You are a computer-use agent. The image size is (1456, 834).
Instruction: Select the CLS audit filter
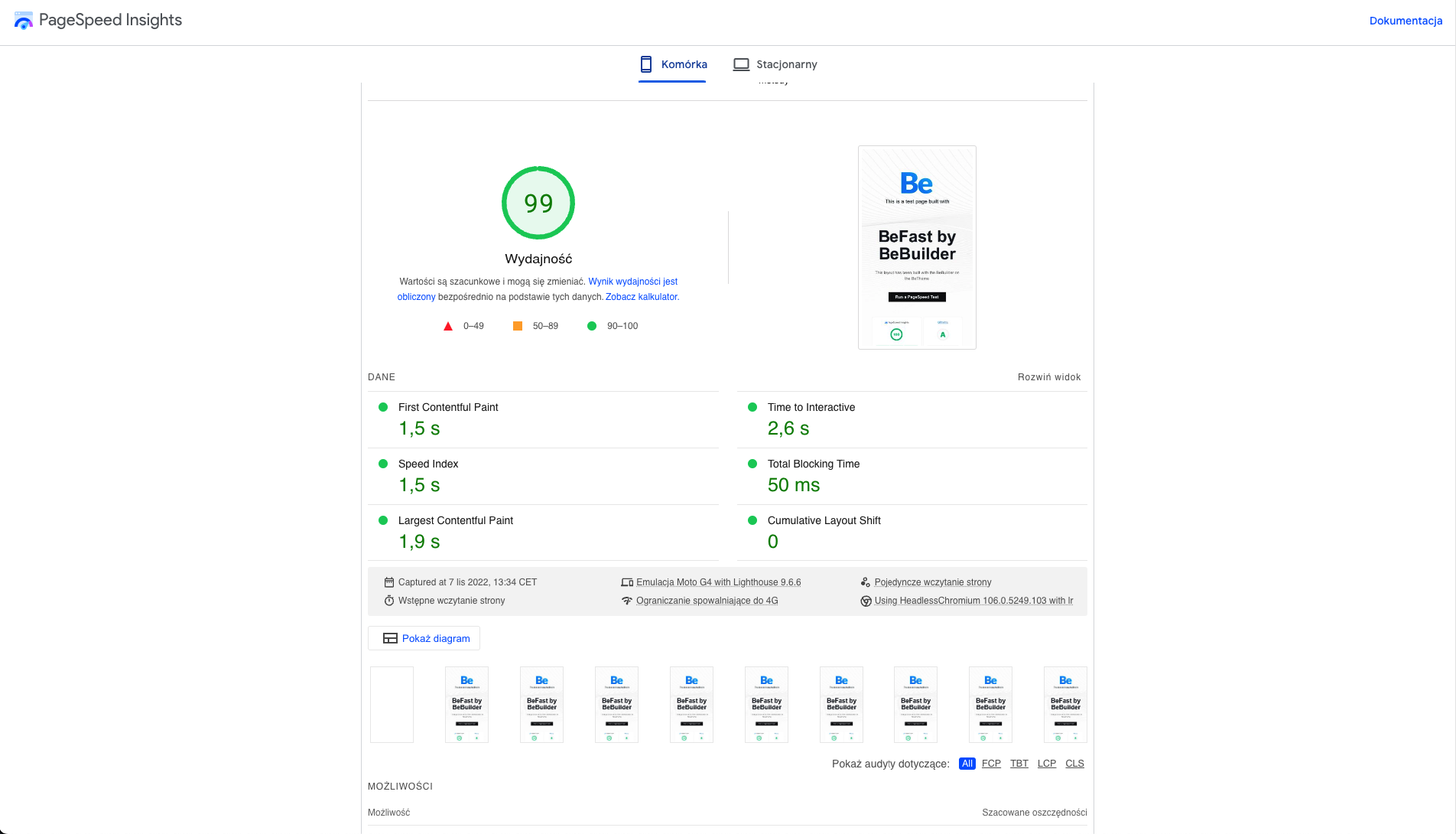[1074, 764]
